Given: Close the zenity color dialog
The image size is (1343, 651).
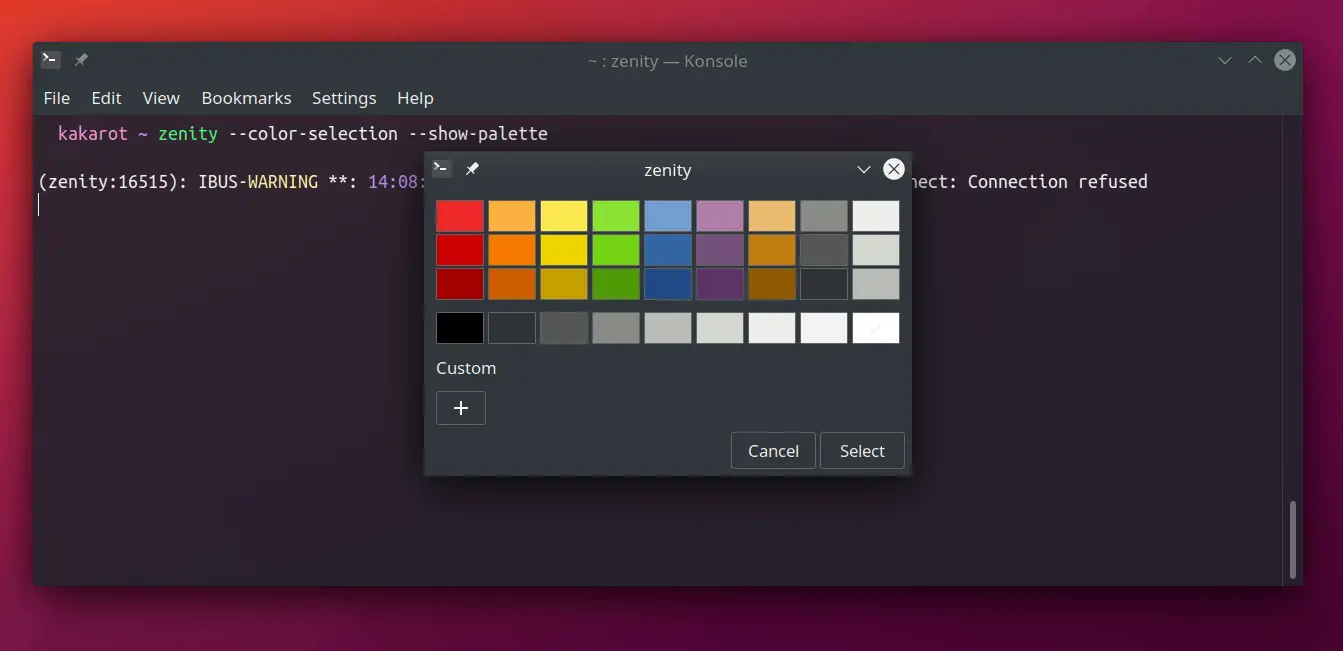Looking at the screenshot, I should pyautogui.click(x=894, y=169).
